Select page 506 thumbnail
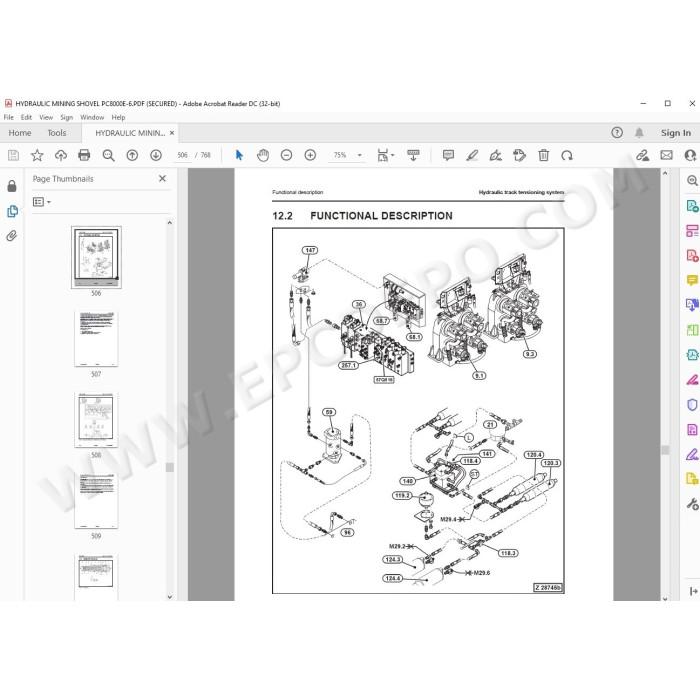Image resolution: width=700 pixels, height=700 pixels. click(x=96, y=258)
